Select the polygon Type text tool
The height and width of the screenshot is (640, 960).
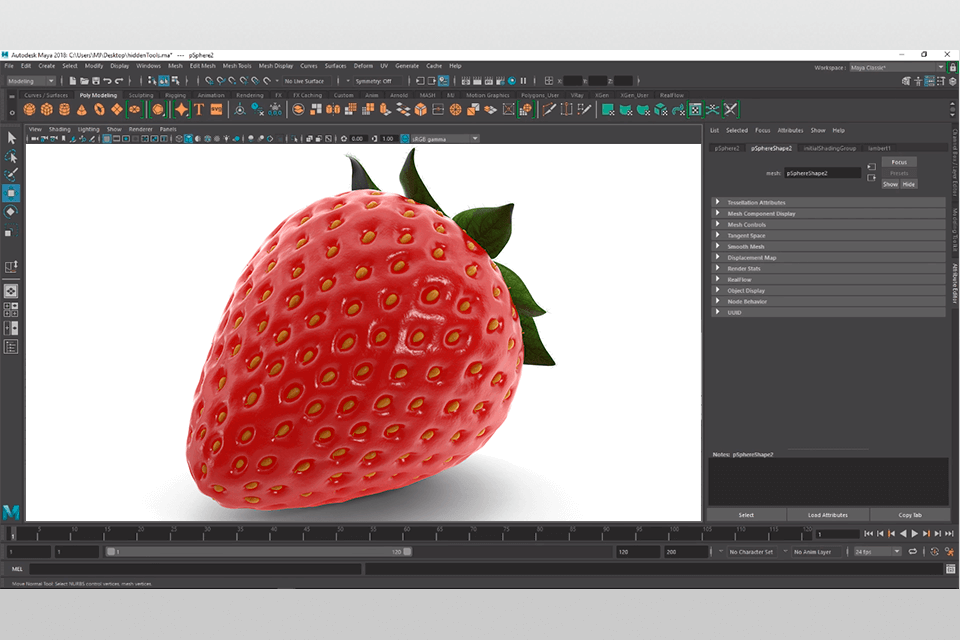199,110
